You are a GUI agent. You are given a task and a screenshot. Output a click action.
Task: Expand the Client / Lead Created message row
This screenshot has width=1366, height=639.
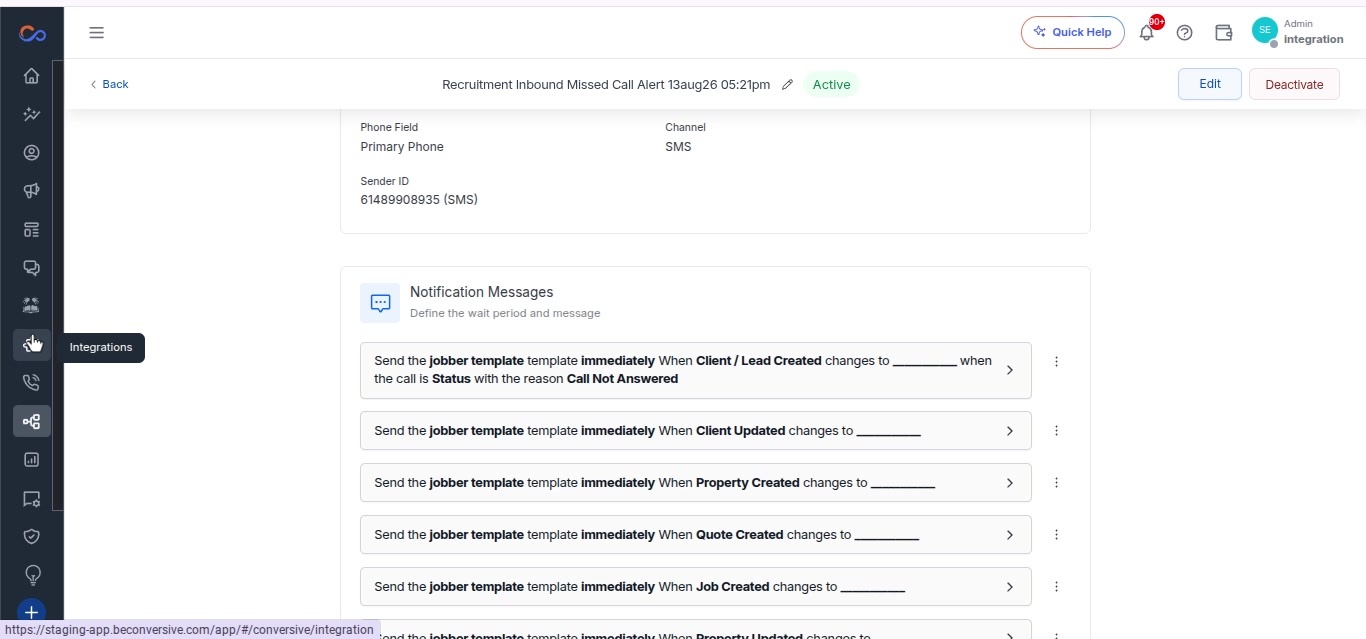695,370
